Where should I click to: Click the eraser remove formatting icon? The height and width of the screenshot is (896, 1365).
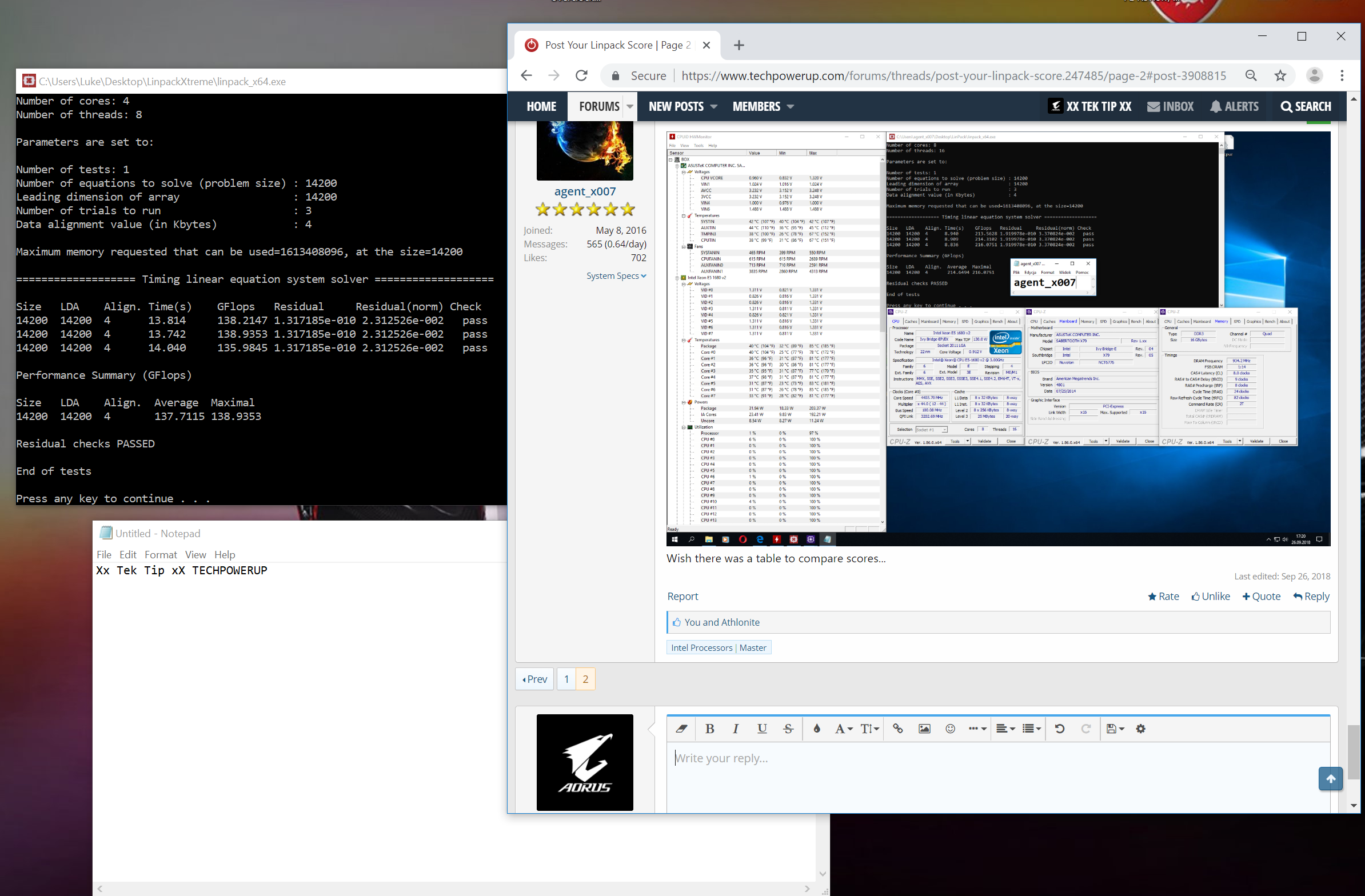pos(681,729)
